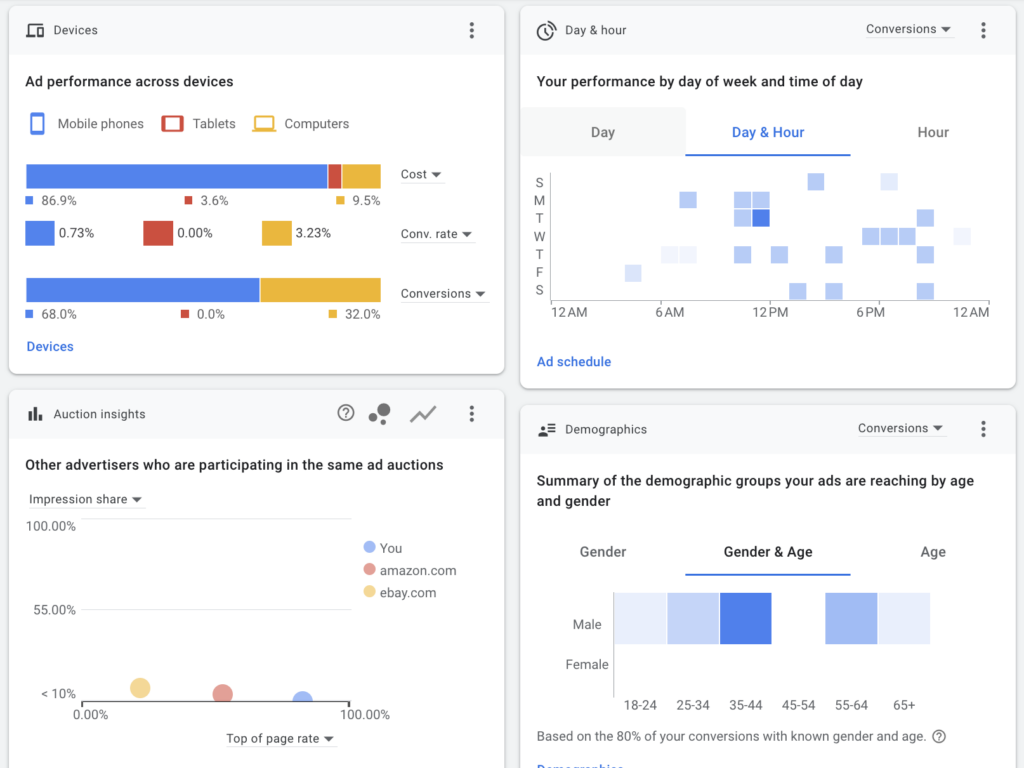
Task: Click the amazon.com bubble on the scatter plot
Action: pos(221,692)
